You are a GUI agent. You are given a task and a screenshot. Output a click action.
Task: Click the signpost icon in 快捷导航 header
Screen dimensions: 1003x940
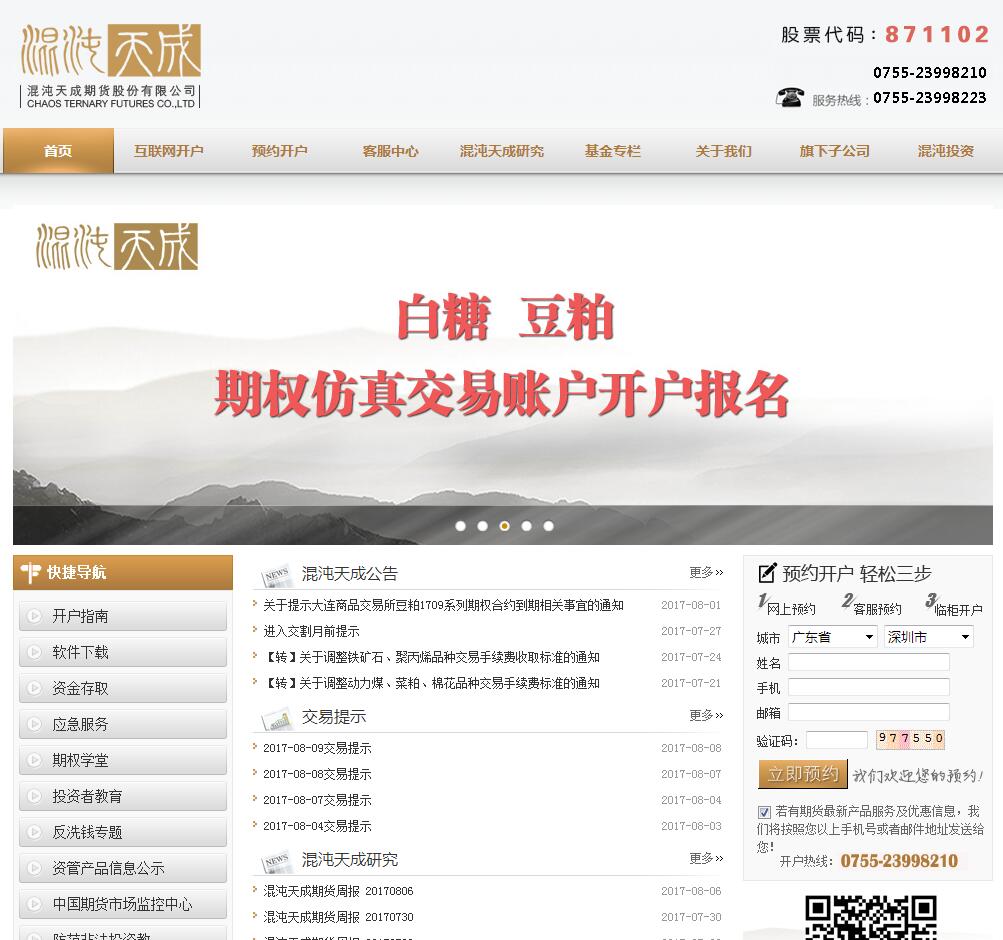point(30,572)
